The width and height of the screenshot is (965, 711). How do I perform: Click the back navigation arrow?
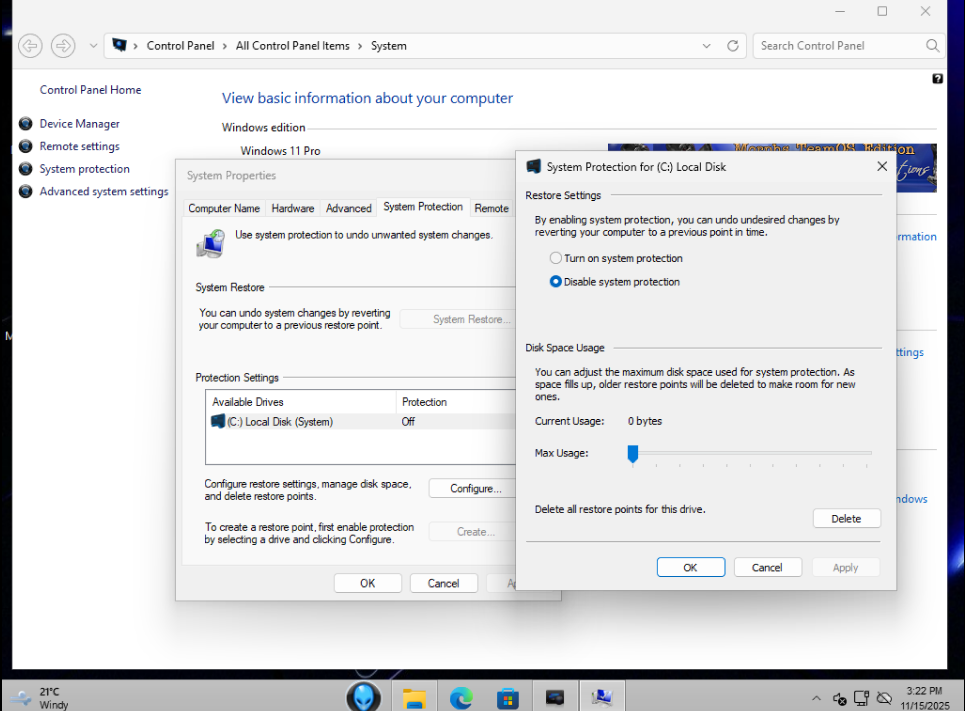(x=30, y=46)
